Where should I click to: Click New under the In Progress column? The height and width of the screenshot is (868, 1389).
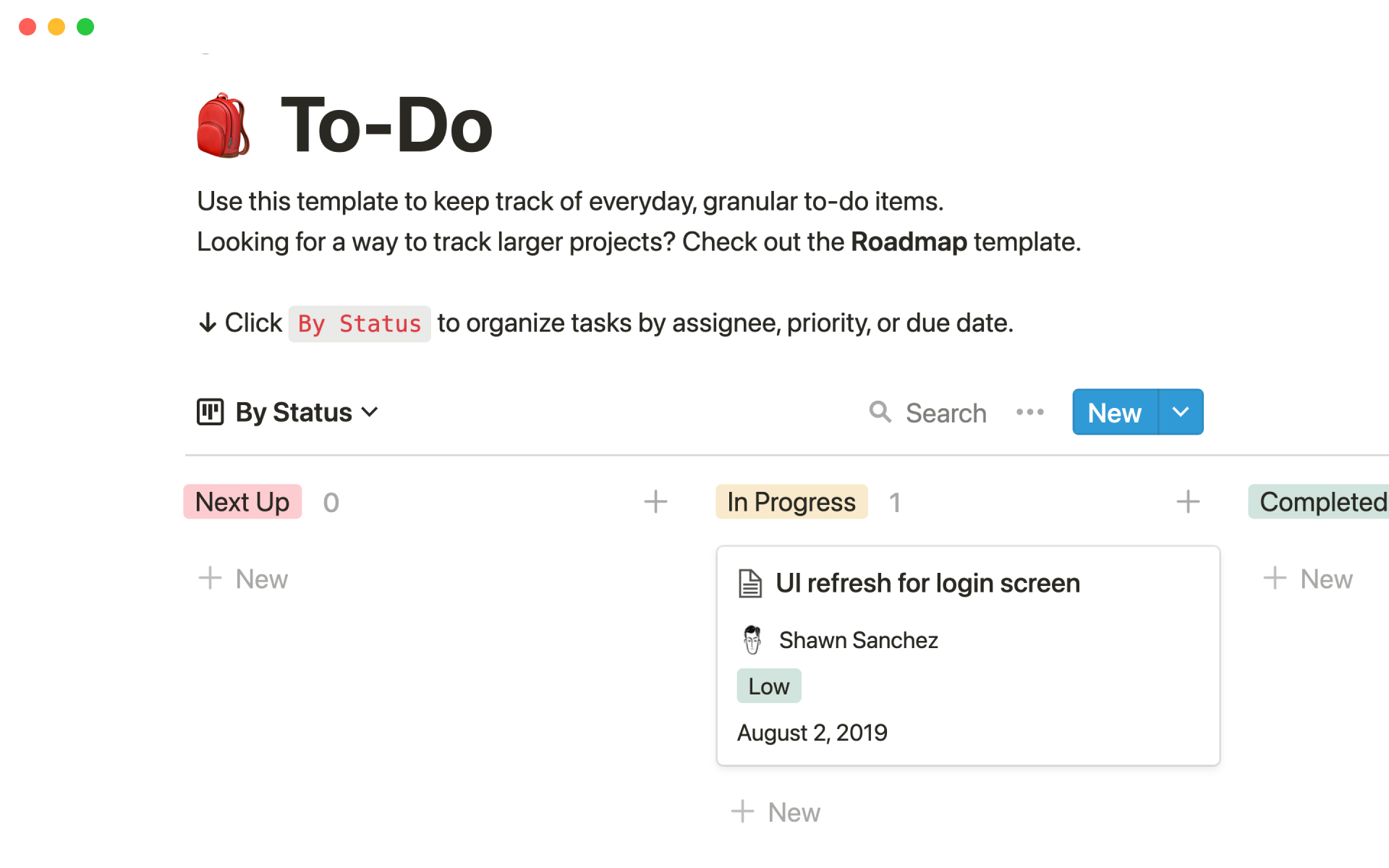(776, 811)
